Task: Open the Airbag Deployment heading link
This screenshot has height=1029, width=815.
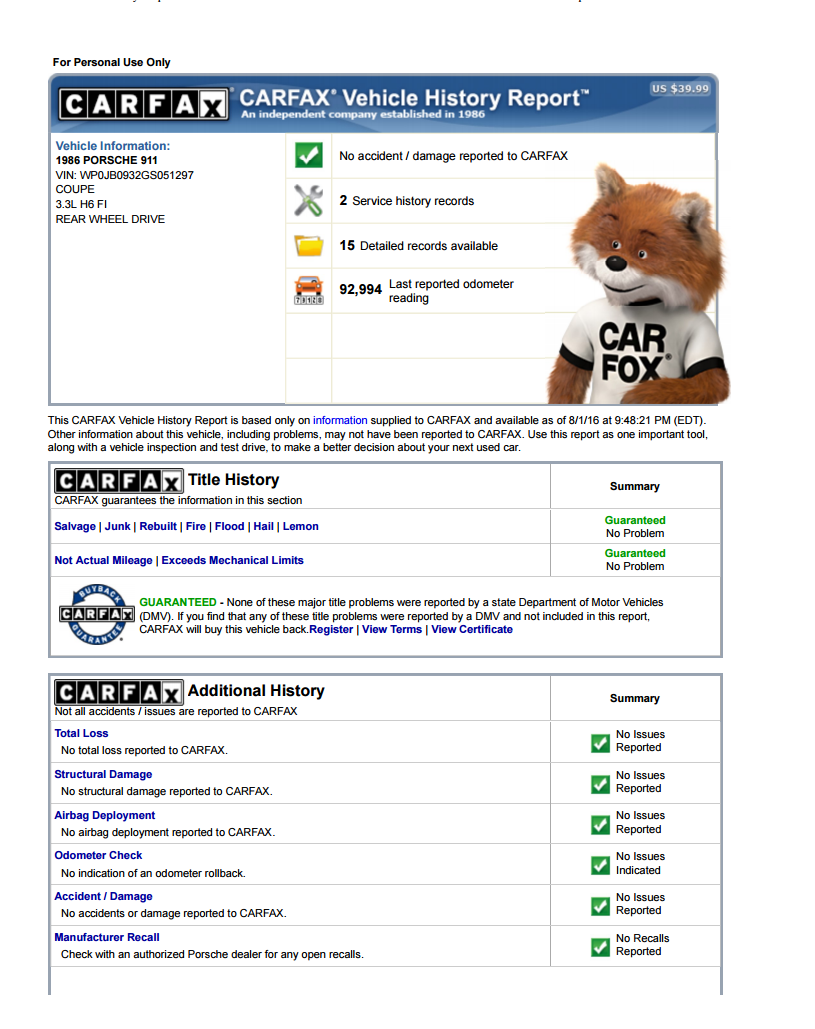Action: [x=104, y=816]
